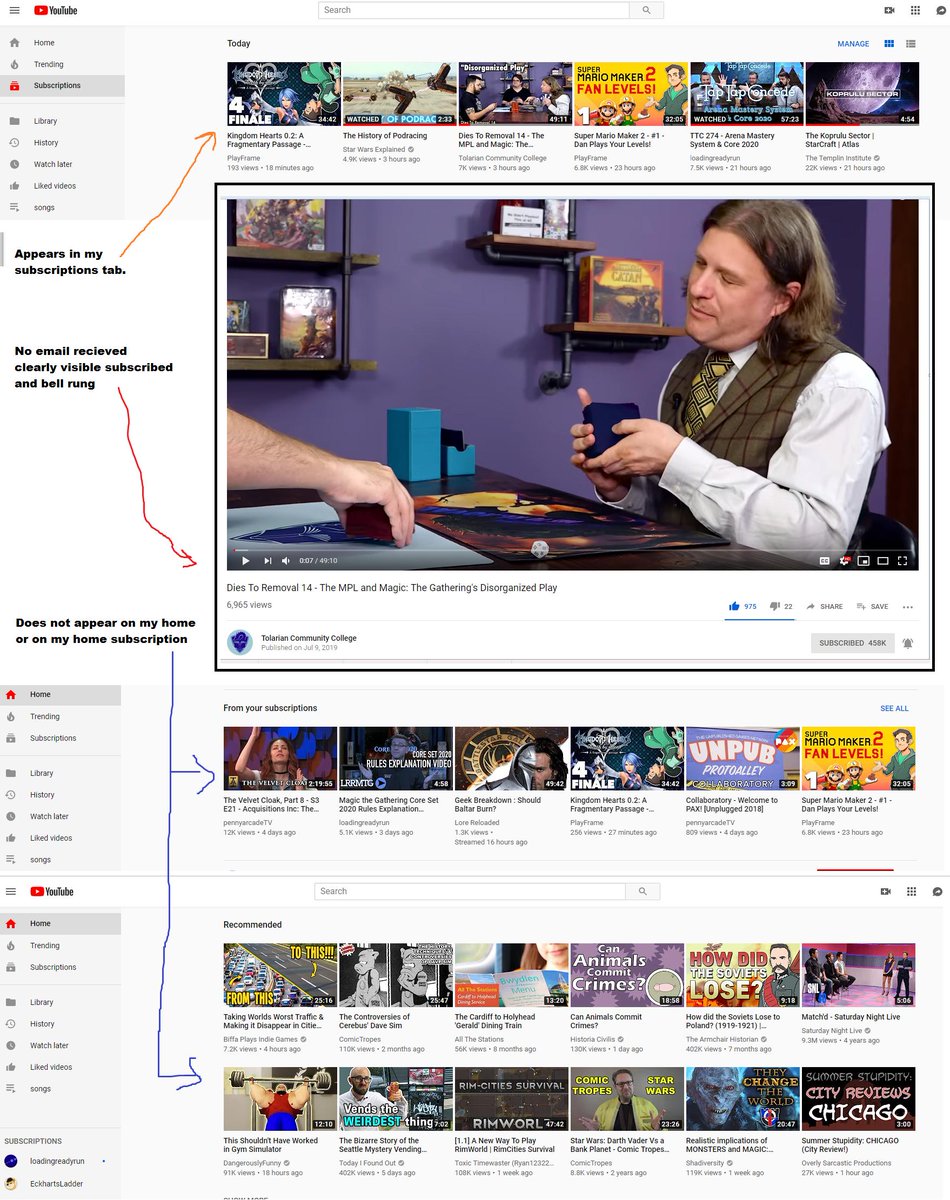Screen dimensions: 950x1200
Task: Open the TTC 274 Arena Mastery thumbnail
Action: tap(746, 94)
